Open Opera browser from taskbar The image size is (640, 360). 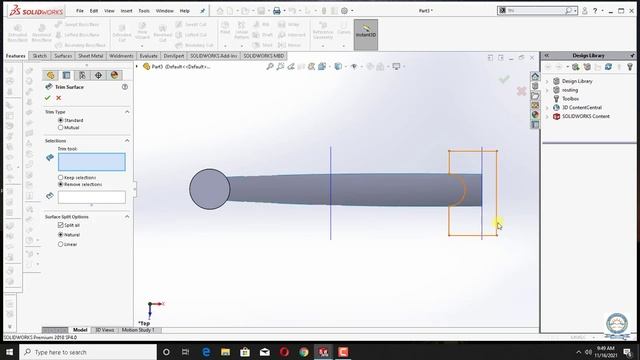click(284, 352)
